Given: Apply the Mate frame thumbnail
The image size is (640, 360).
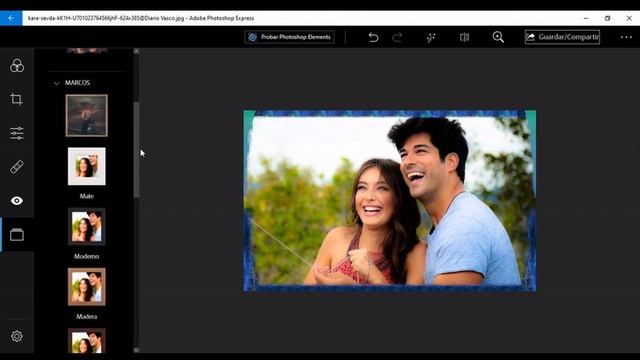Looking at the screenshot, I should (87, 167).
